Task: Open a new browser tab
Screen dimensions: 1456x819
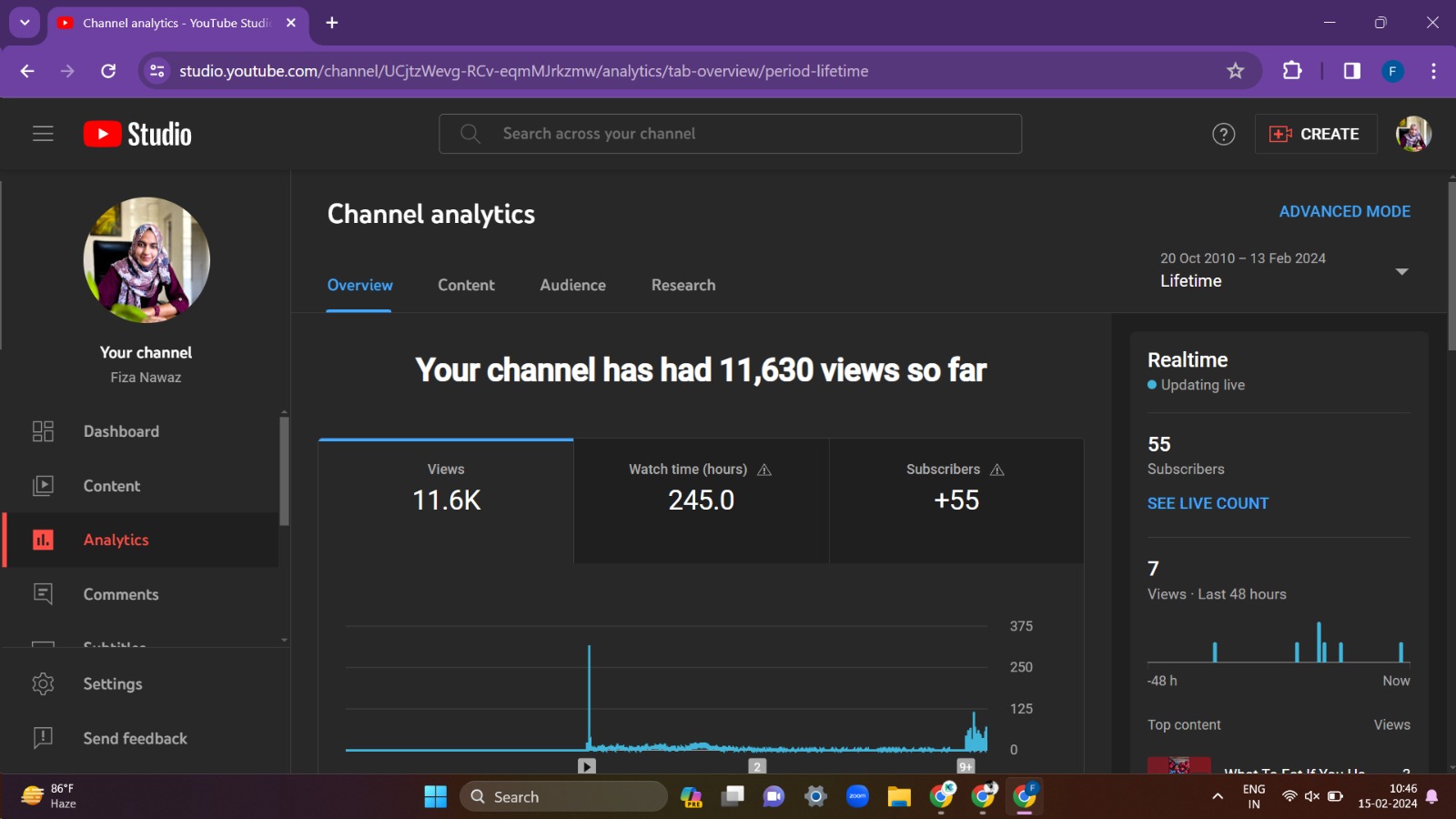Action: click(332, 23)
